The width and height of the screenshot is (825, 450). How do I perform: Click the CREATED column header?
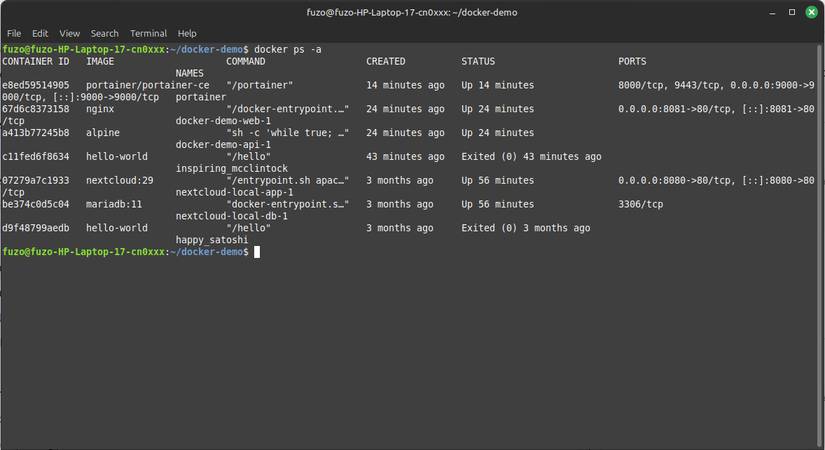pos(386,62)
